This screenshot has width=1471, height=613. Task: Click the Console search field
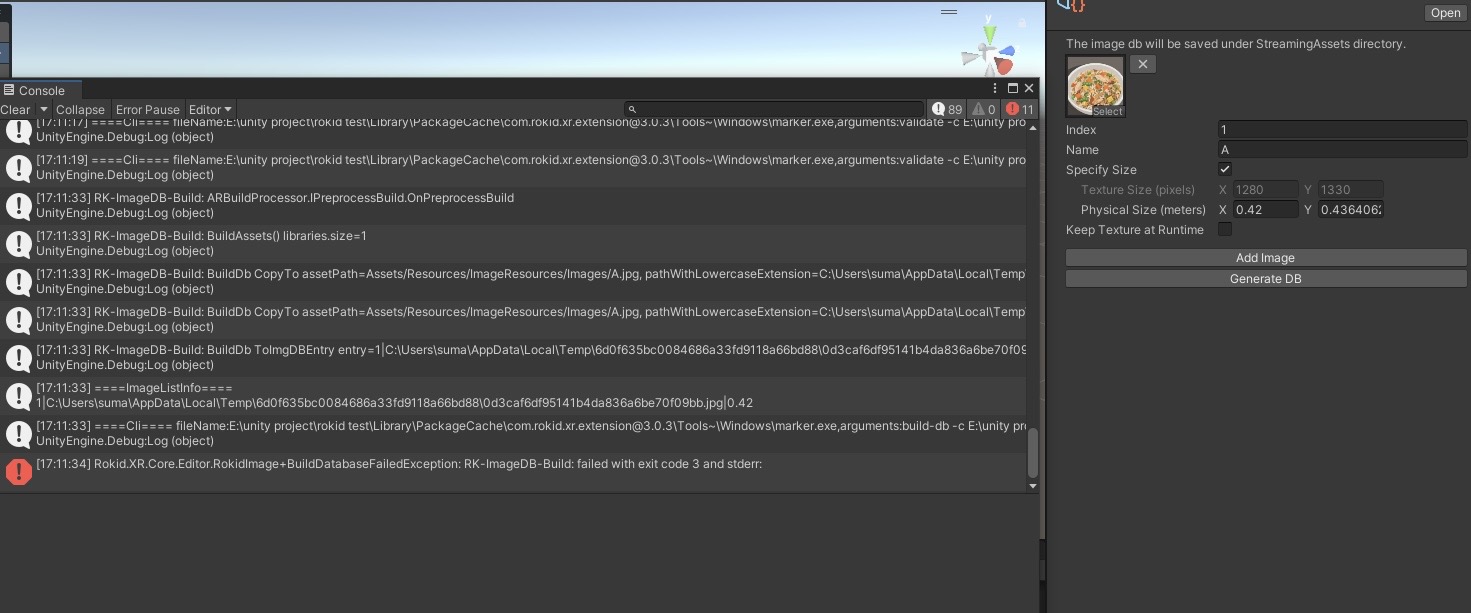pos(774,109)
